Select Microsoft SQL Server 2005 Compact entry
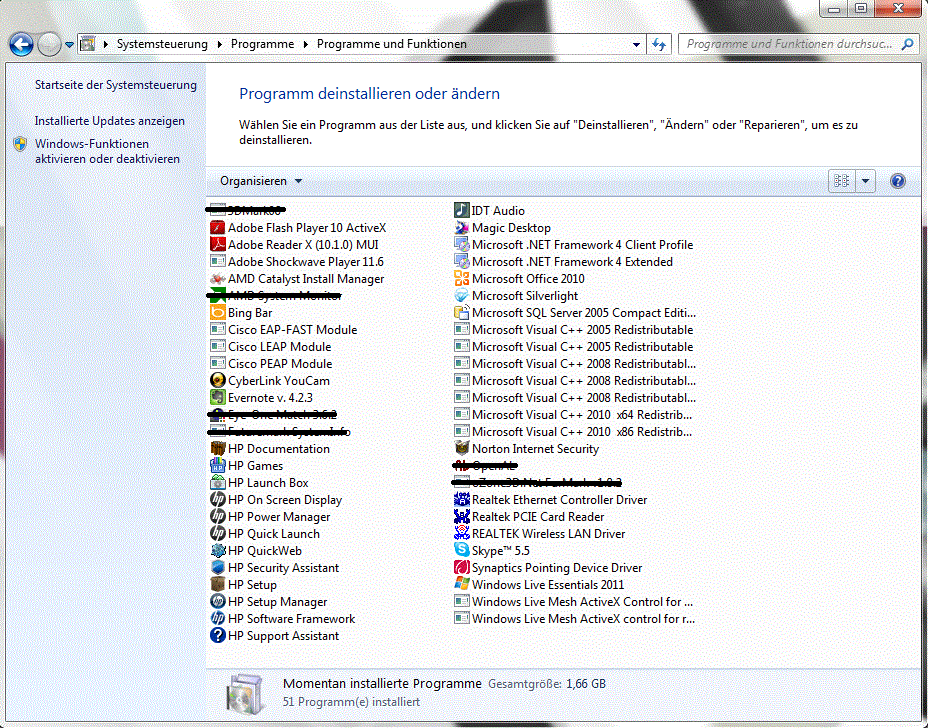Viewport: 928px width, 728px height. [x=575, y=313]
